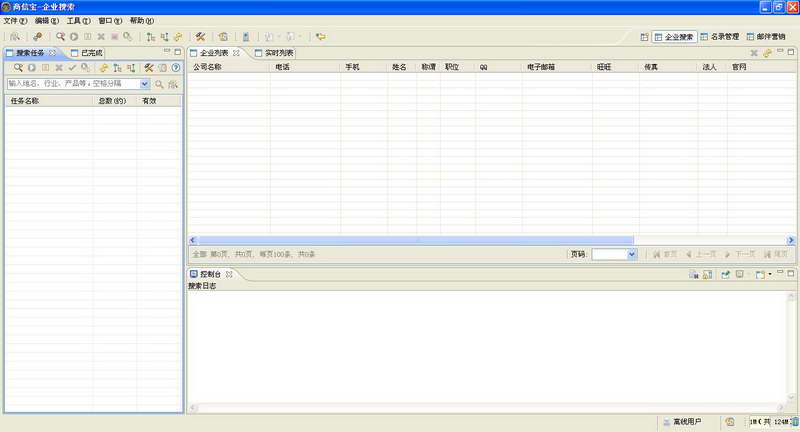This screenshot has width=800, height=432.
Task: Click the 任务名称 column header
Action: [x=49, y=101]
